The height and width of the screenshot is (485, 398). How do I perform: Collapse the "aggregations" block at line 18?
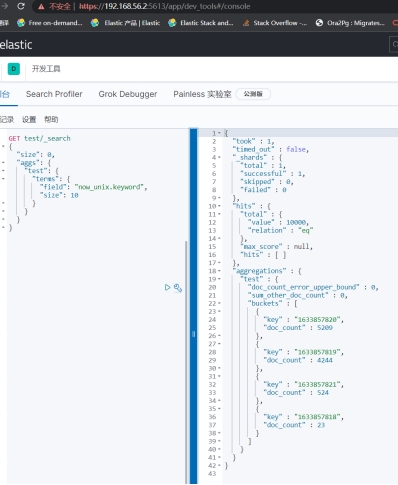point(219,271)
